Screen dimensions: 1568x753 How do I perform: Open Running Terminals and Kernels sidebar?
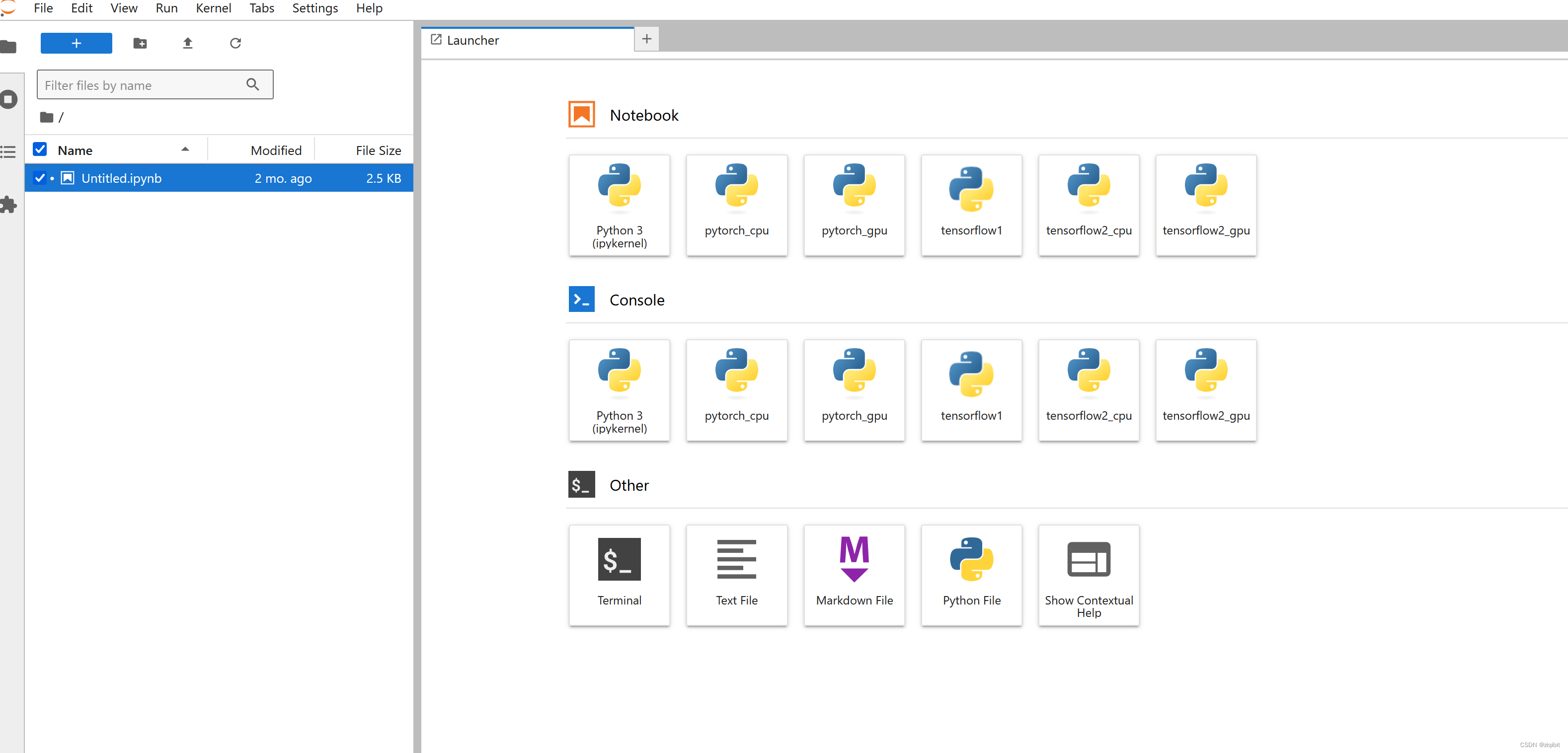[8, 99]
